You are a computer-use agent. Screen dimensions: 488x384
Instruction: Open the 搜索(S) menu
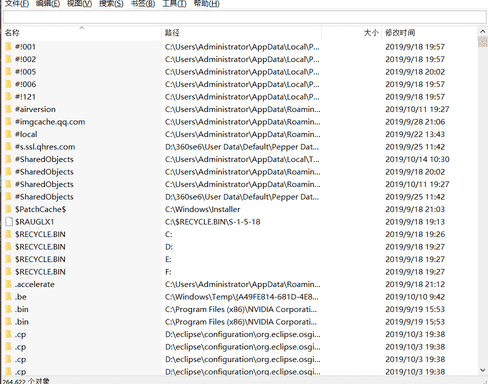tap(111, 4)
